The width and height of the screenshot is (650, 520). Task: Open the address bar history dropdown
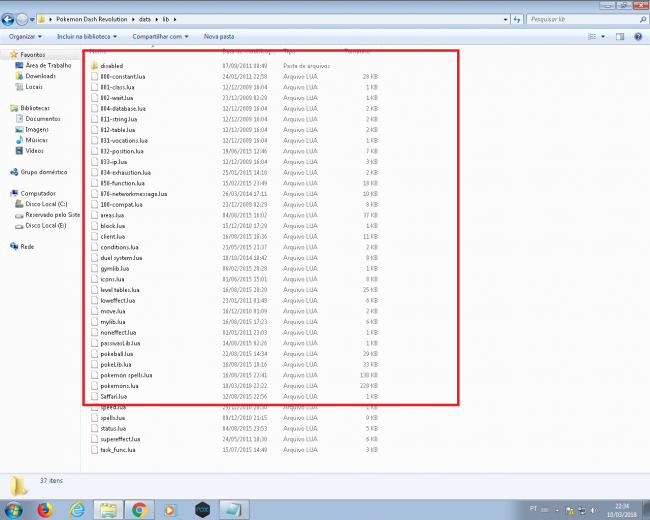tap(505, 19)
